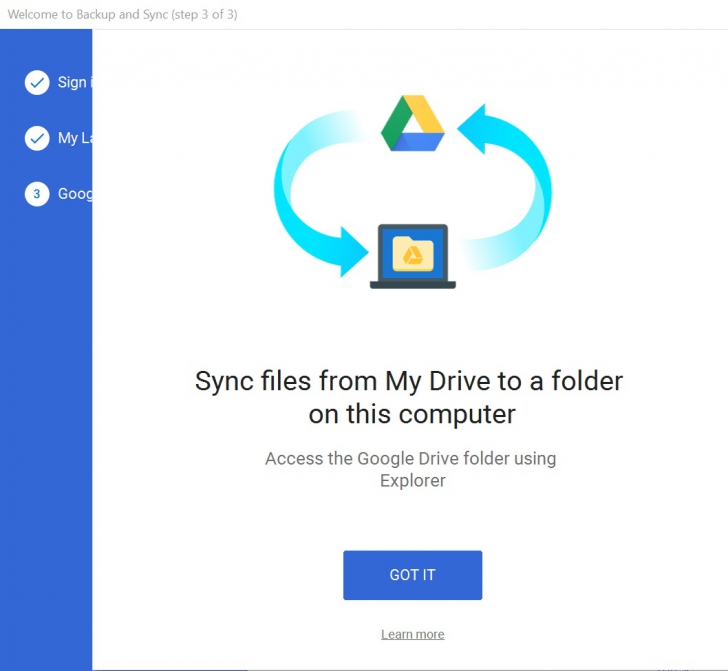Click the text Access the Google Drive folder
Screen dimensions: 728x671
(410, 469)
